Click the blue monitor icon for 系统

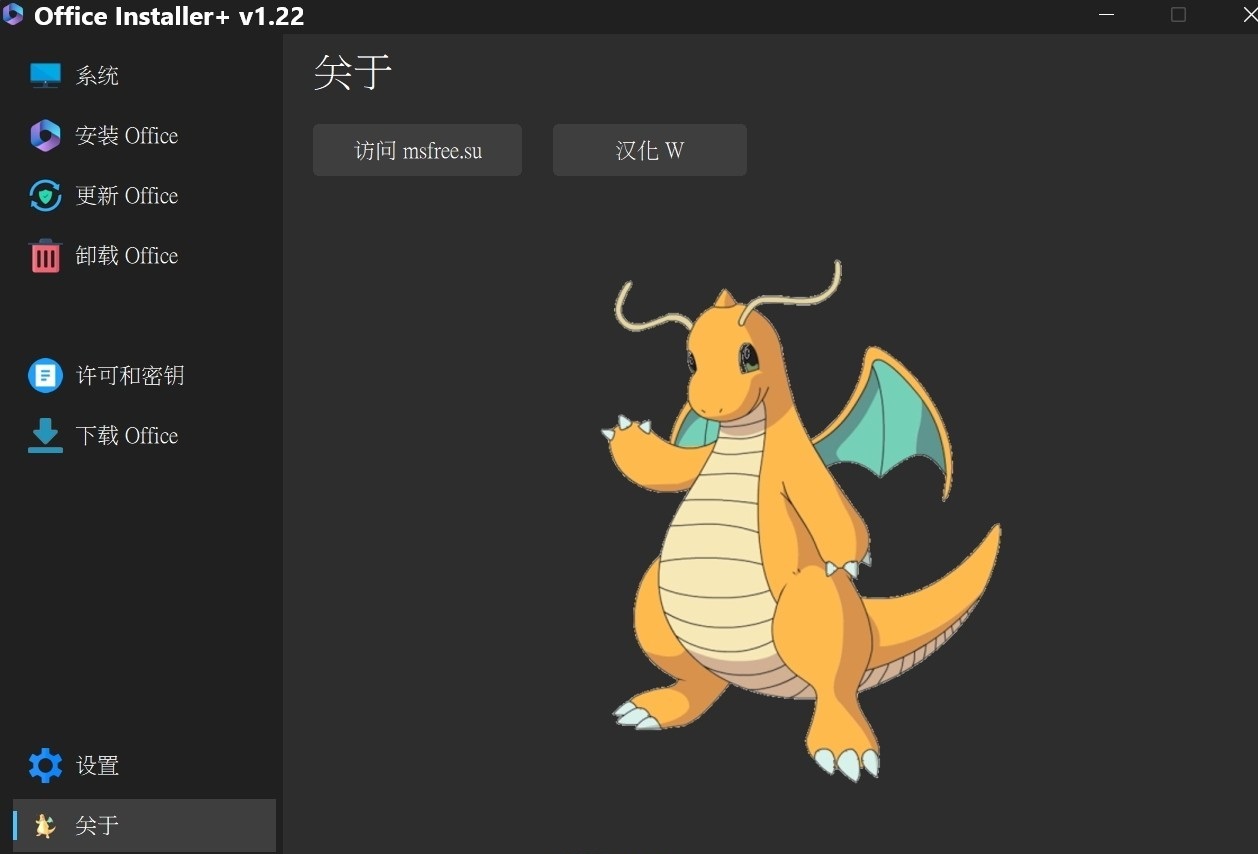pos(45,76)
